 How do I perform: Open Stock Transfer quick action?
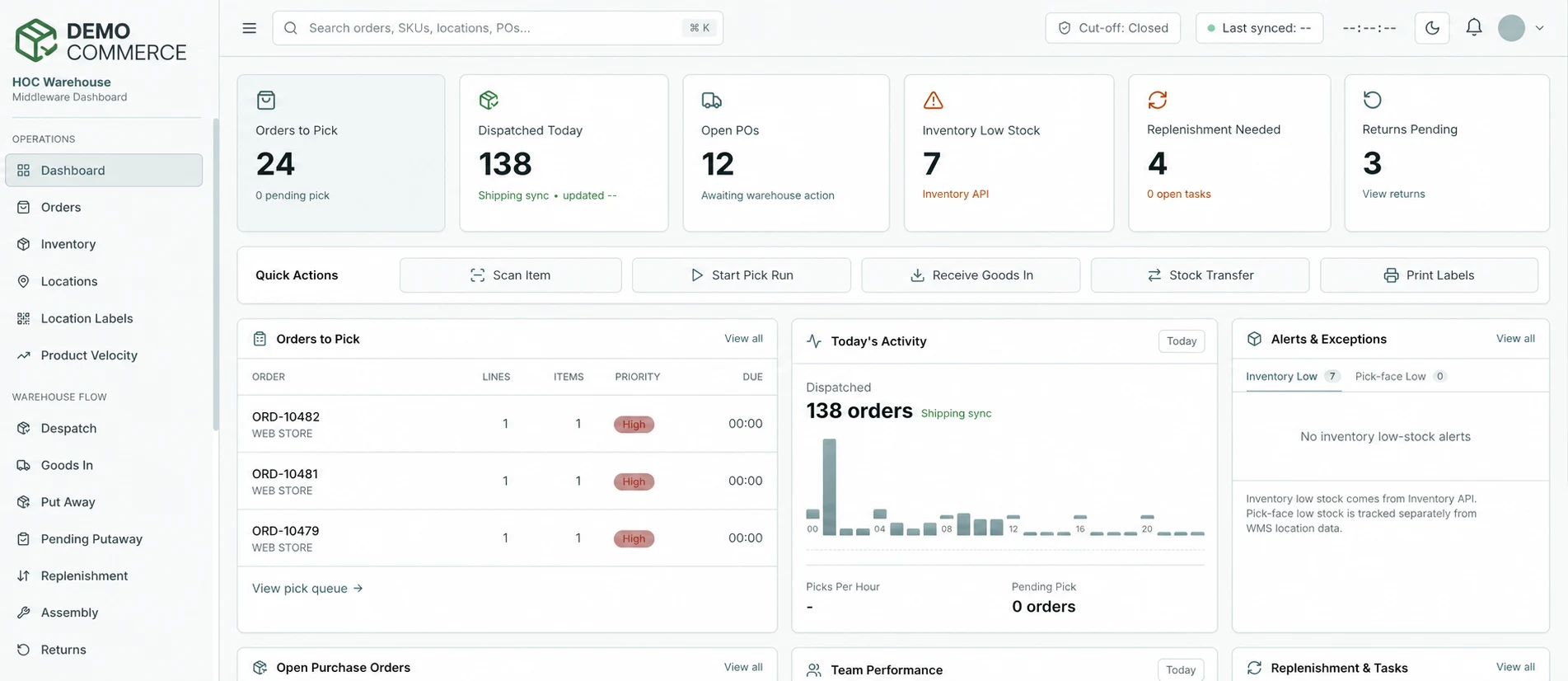click(1200, 275)
